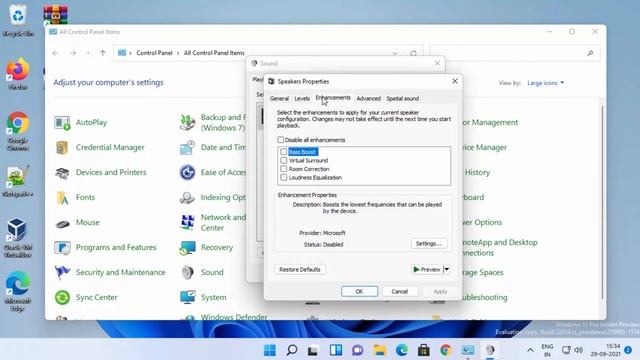Select the Enhancements tab

[333, 98]
